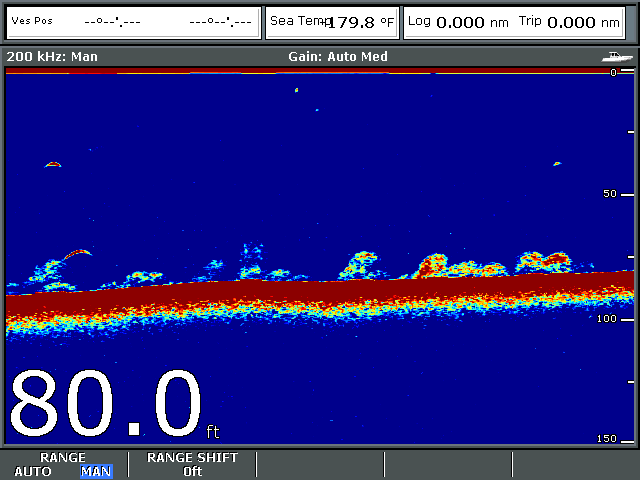This screenshot has height=480, width=640.
Task: Select AUTO range mode
Action: point(33,471)
